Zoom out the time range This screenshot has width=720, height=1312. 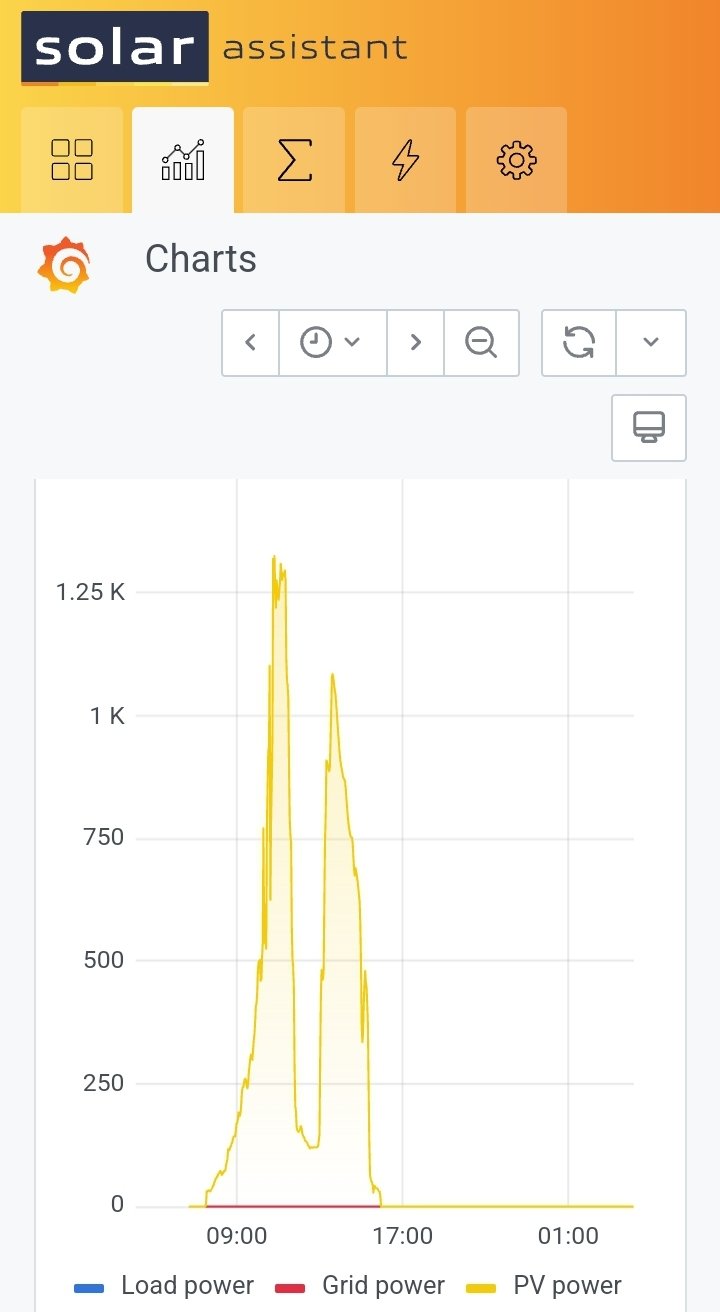pyautogui.click(x=481, y=342)
